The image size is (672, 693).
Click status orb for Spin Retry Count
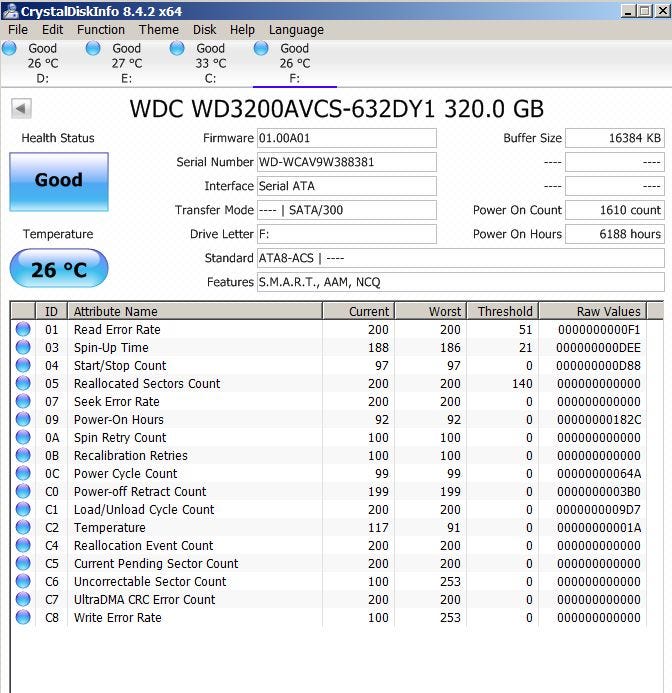23,438
